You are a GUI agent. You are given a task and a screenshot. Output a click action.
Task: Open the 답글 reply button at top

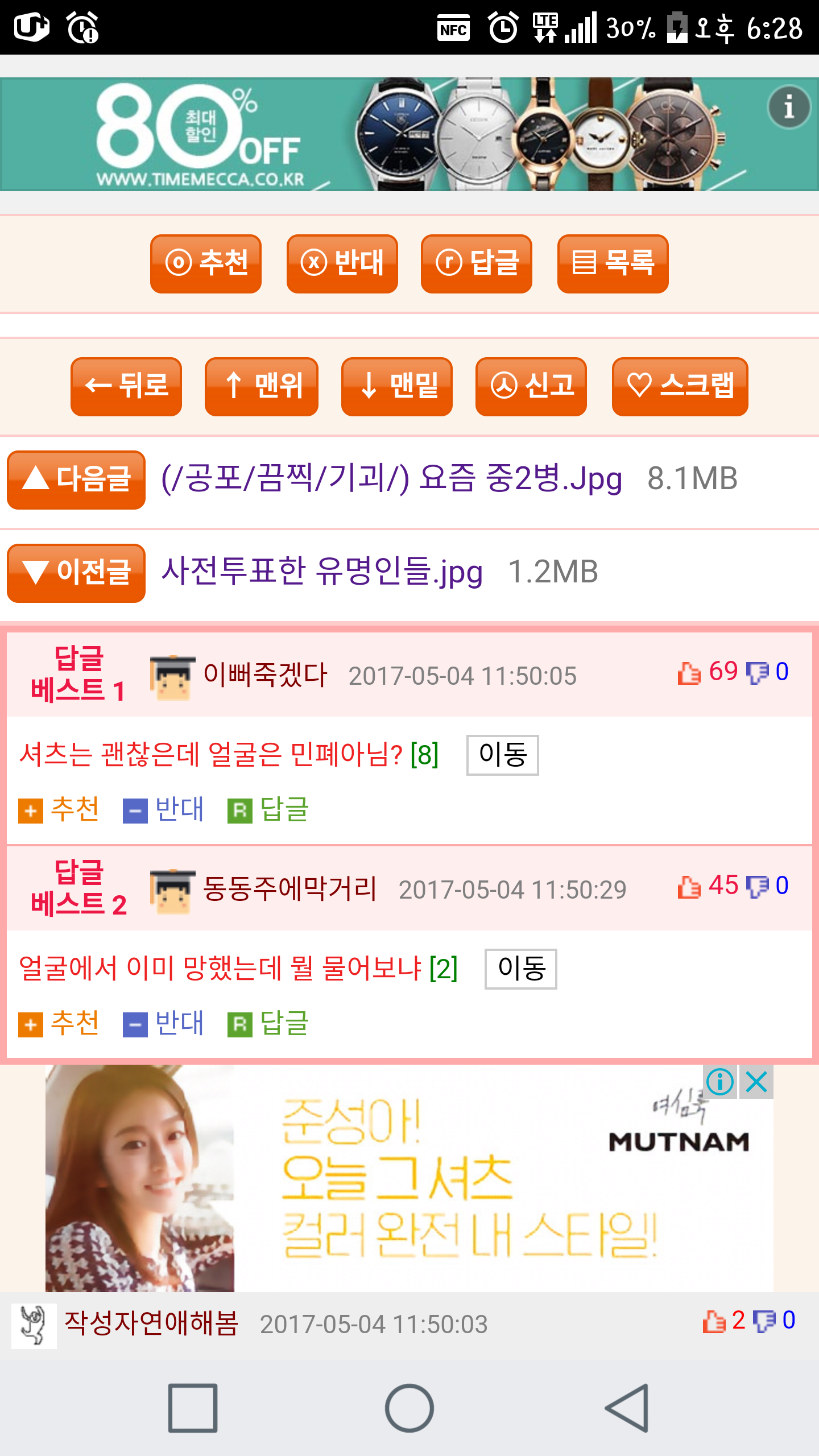pyautogui.click(x=477, y=263)
